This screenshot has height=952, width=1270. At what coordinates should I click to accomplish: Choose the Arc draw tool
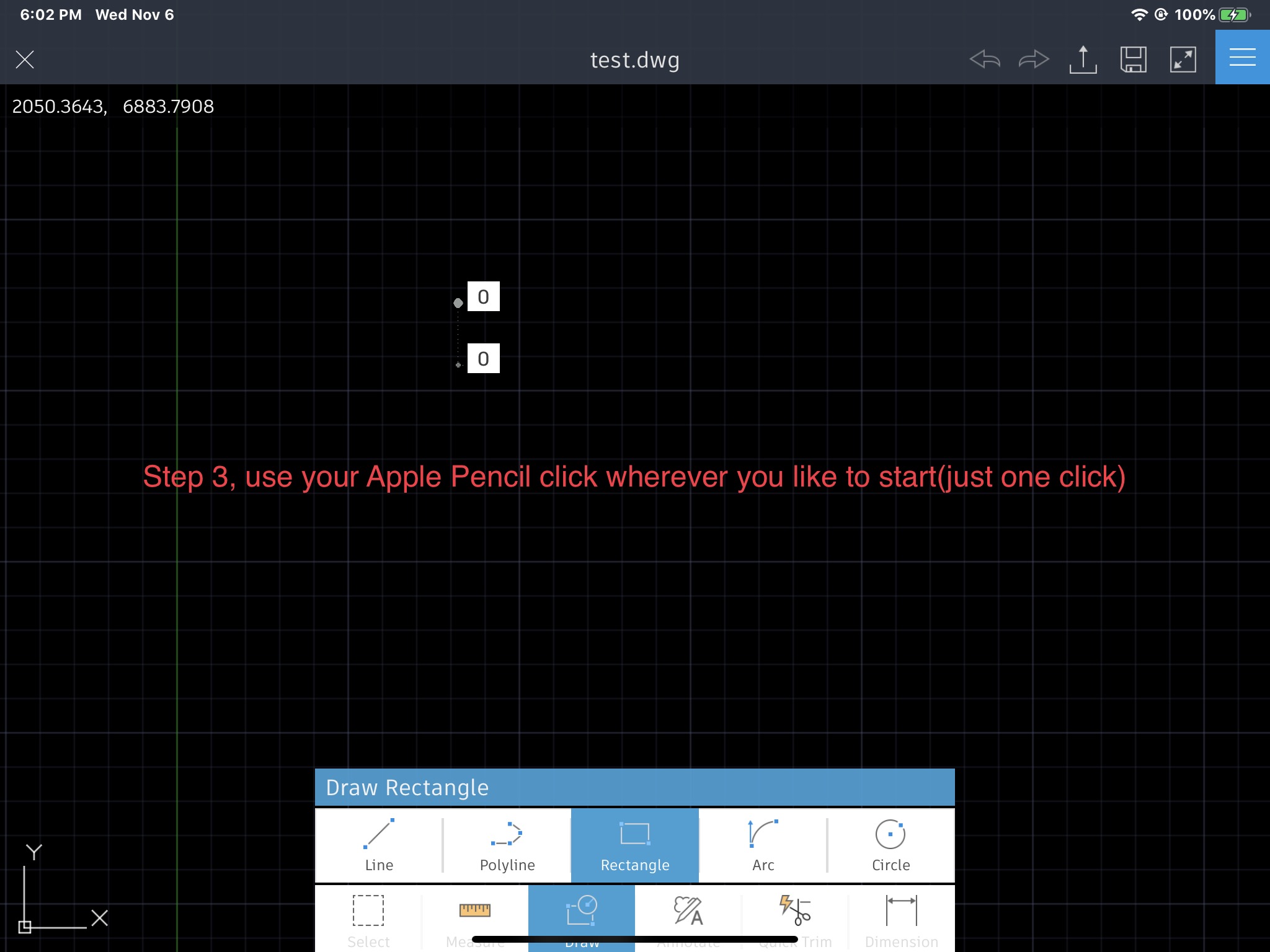click(x=763, y=845)
